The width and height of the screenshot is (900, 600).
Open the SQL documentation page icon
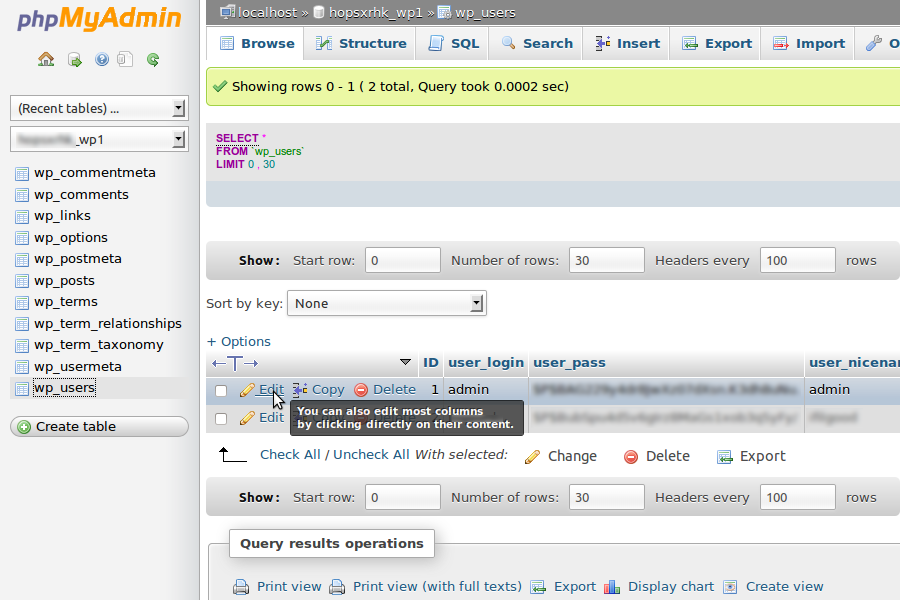point(125,59)
